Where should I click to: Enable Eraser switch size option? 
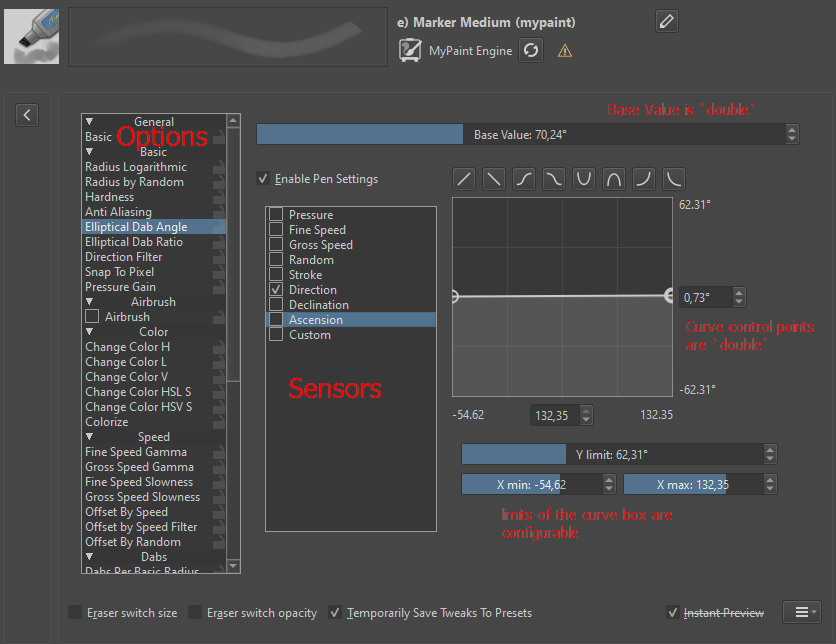click(x=75, y=612)
